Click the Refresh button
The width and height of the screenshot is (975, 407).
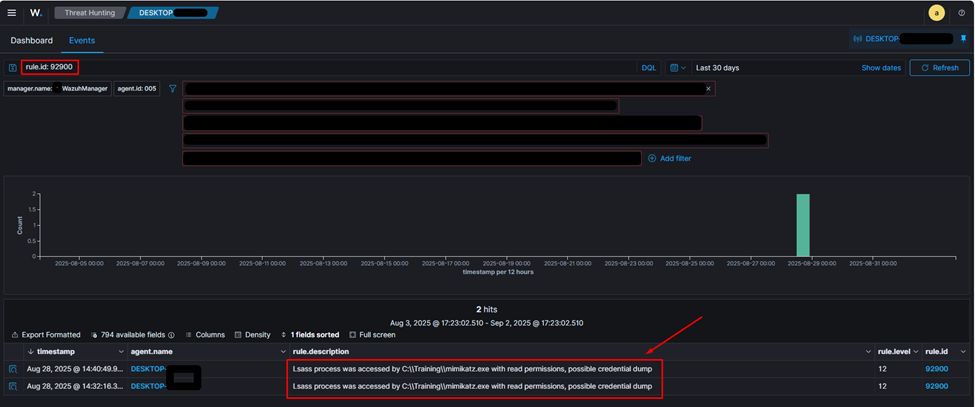(939, 68)
